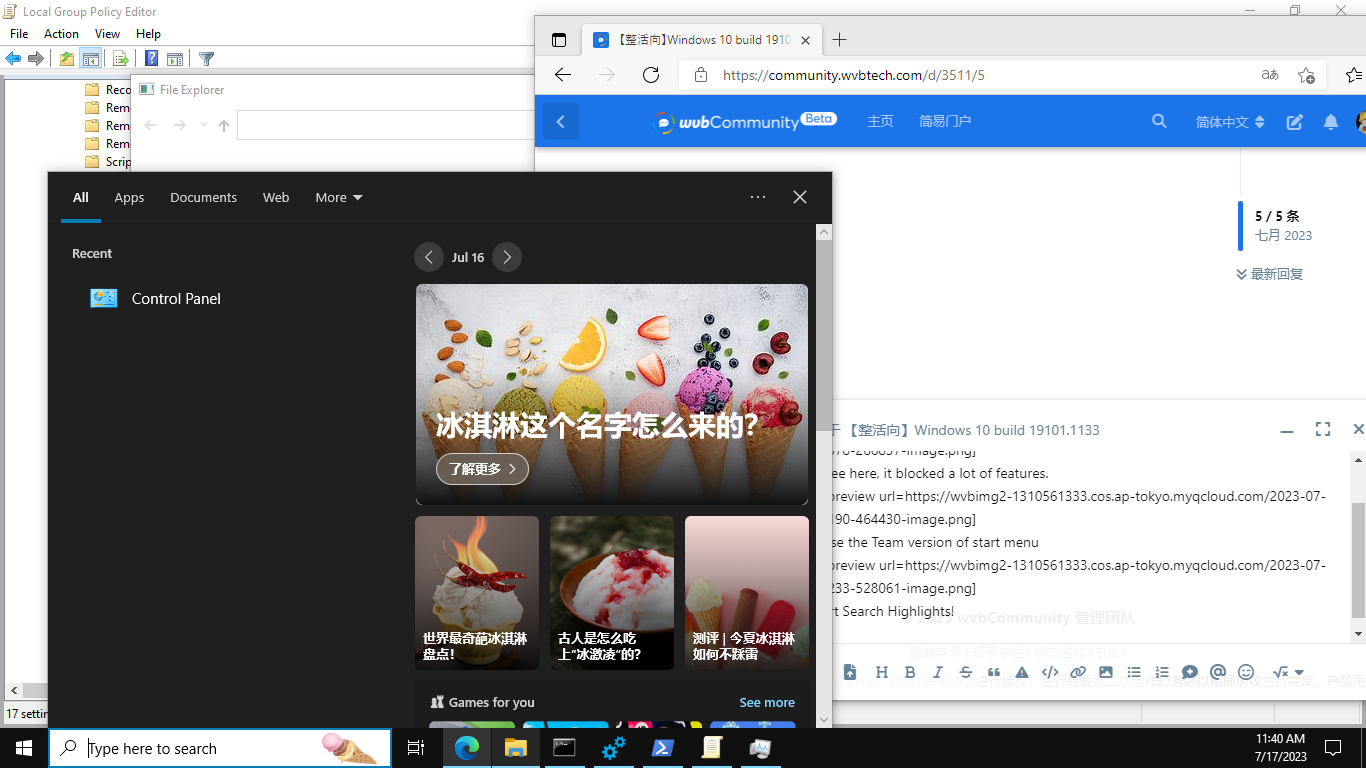Open the Action menu in Policy Editor
This screenshot has height=768, width=1366.
[61, 34]
